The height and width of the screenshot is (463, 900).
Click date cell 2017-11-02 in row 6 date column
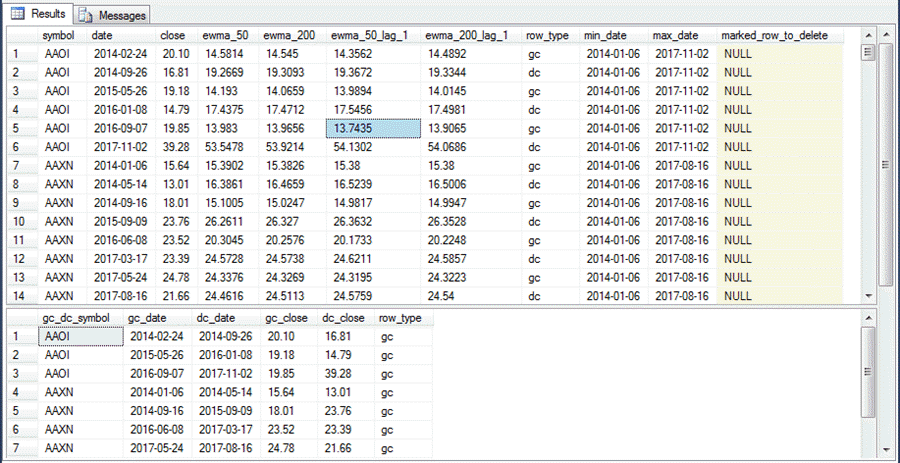click(119, 147)
